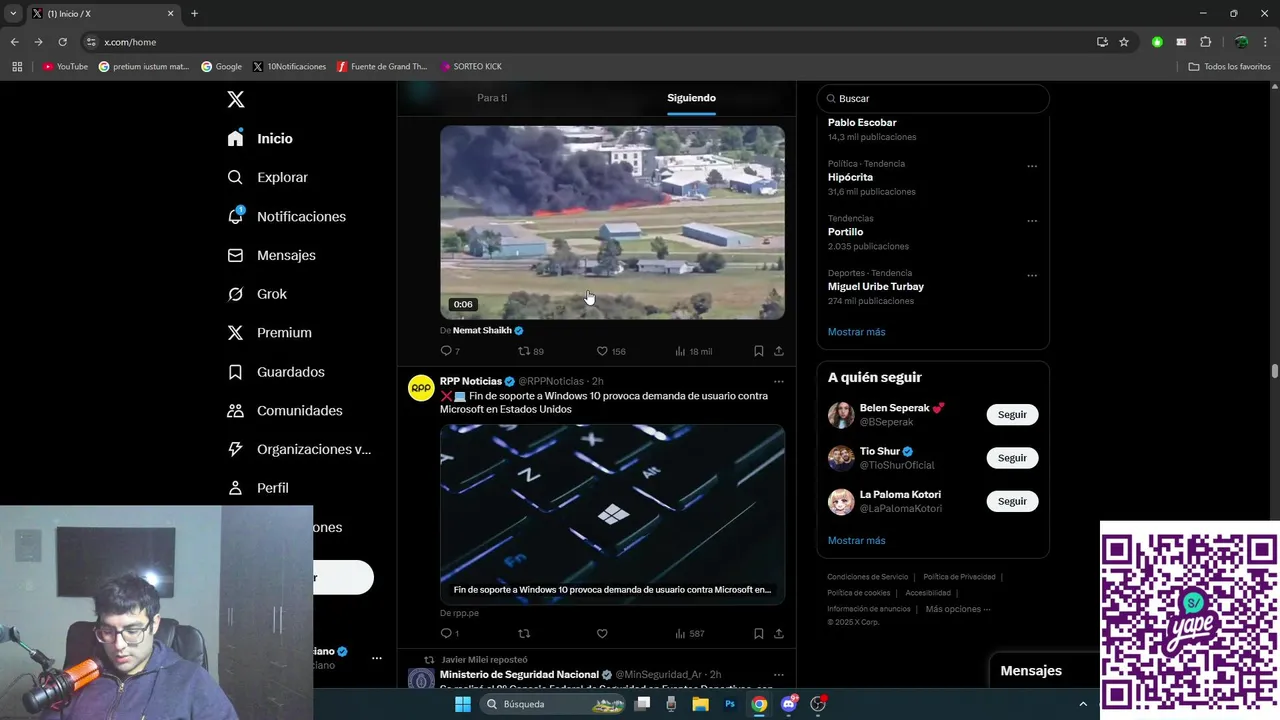Repost the fire video post with 89 reposts

(x=530, y=351)
